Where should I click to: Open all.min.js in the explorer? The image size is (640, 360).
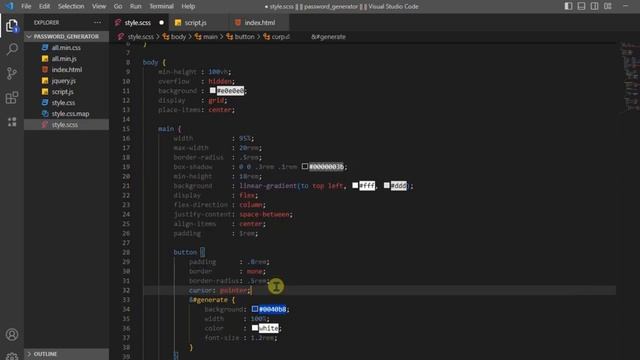tap(66, 59)
